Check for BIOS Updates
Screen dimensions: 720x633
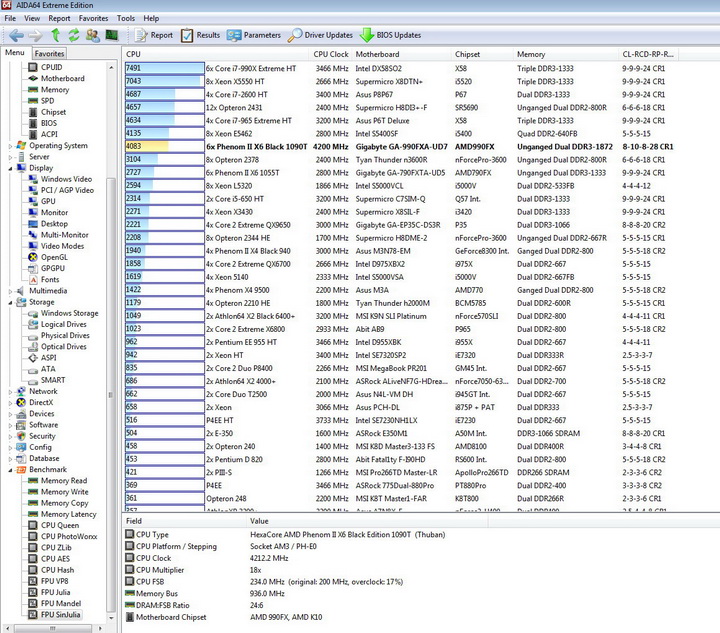coord(390,35)
